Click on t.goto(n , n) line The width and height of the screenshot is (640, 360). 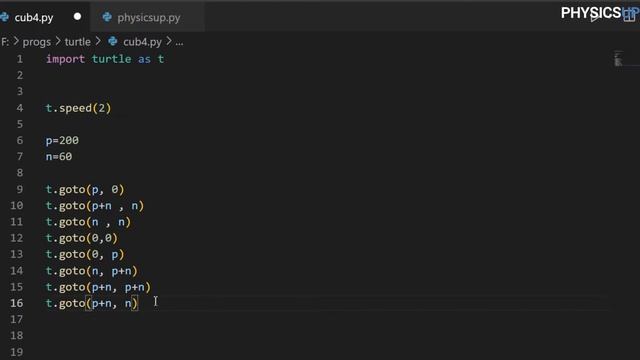[88, 222]
